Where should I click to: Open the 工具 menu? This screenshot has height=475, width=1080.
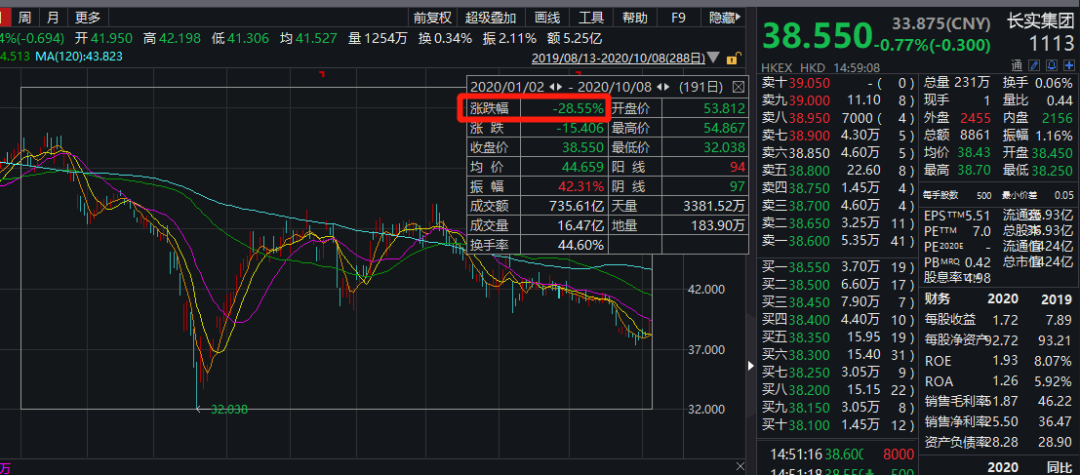(x=591, y=18)
